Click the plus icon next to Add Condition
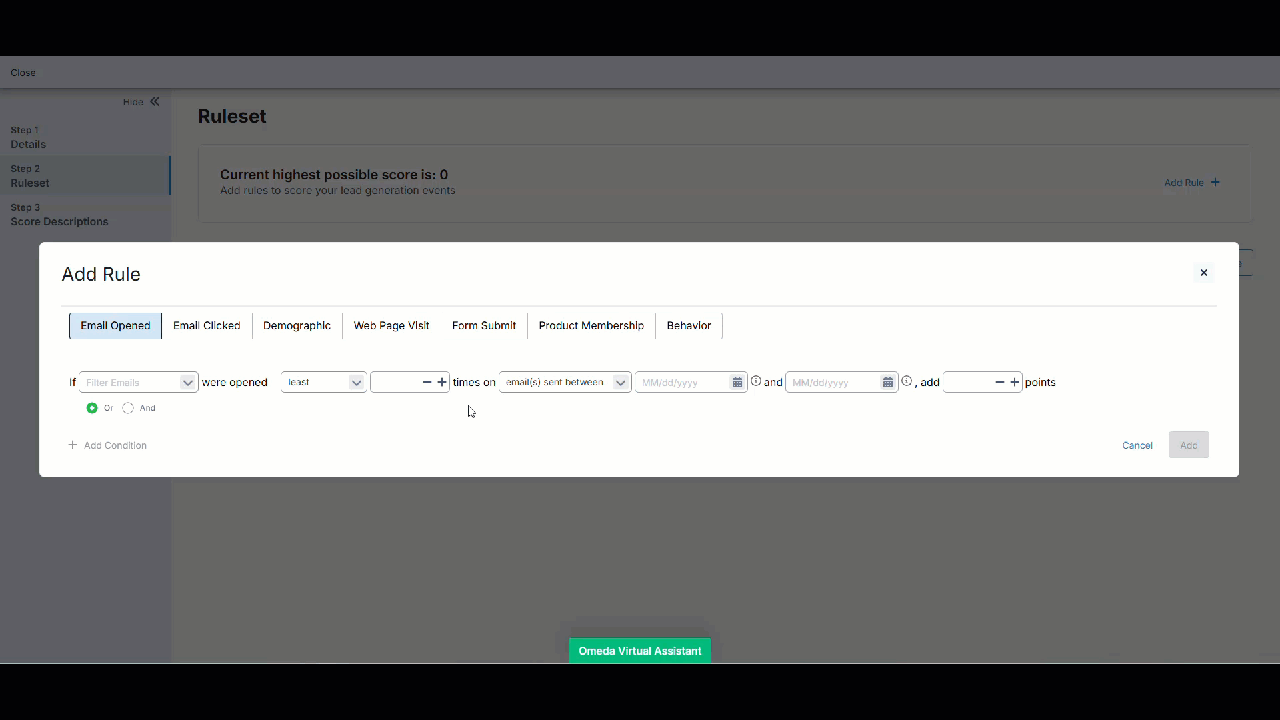 click(71, 444)
